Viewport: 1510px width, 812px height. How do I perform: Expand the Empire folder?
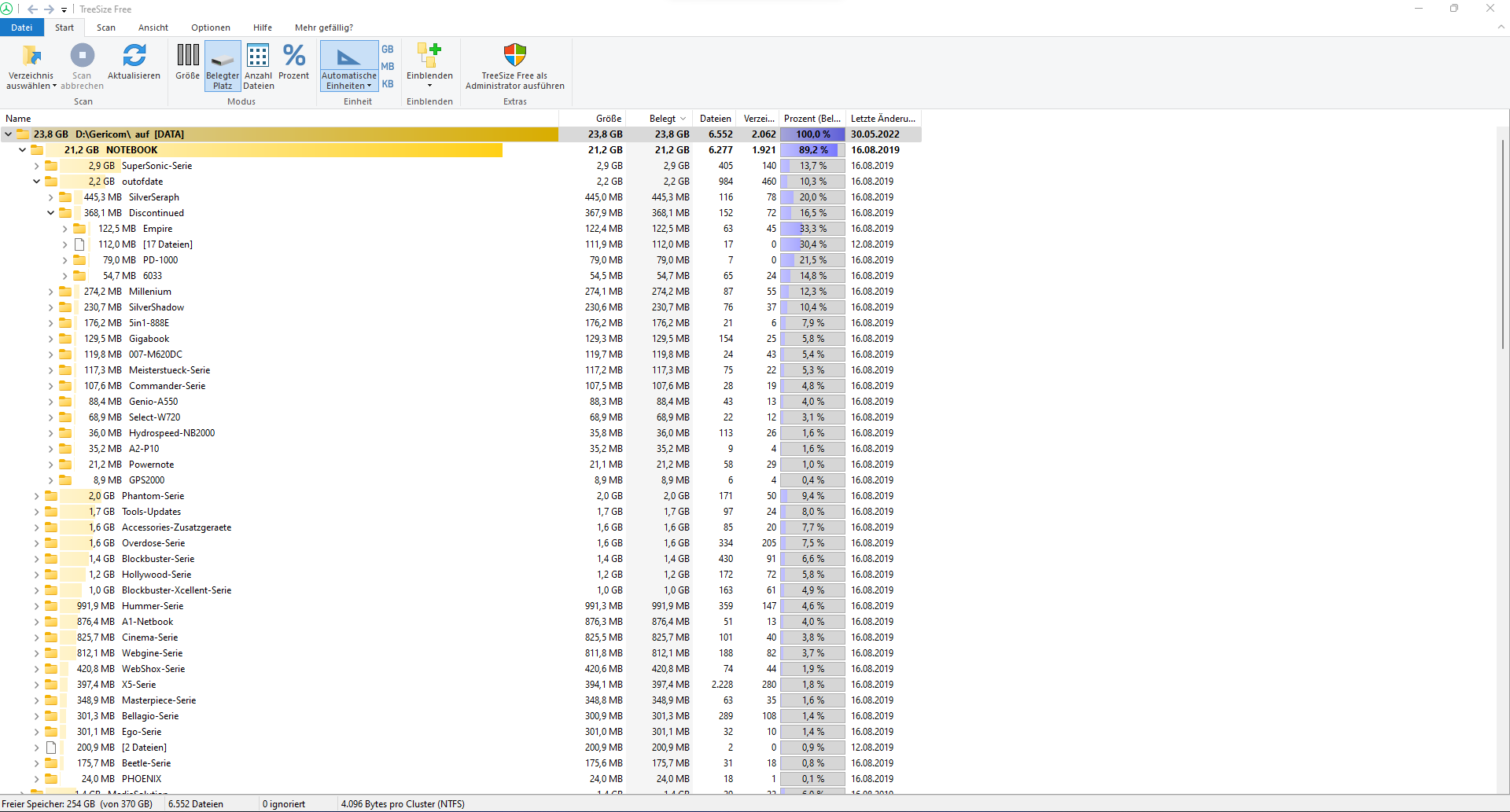point(64,229)
